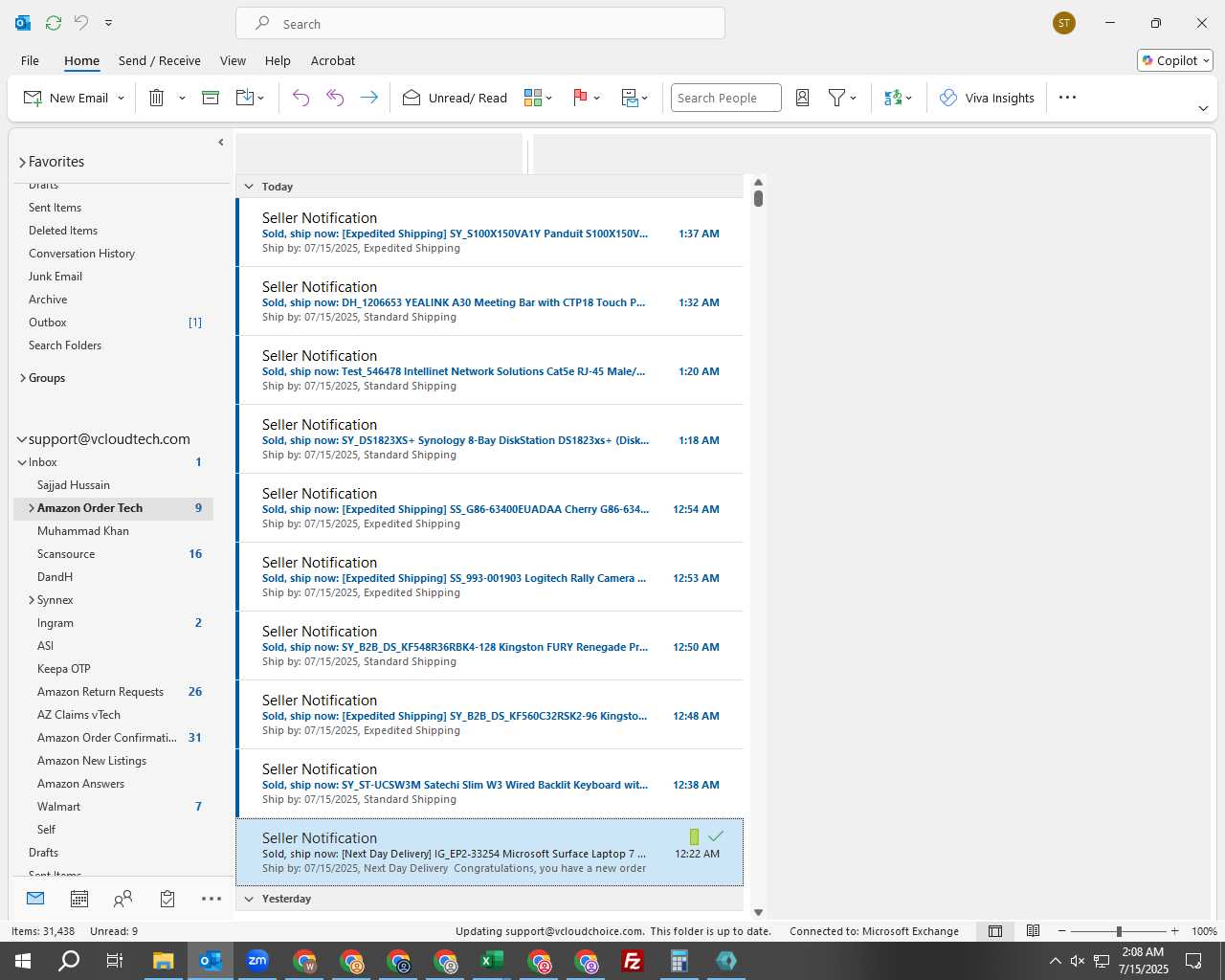Switch to Reading view in status bar
Viewport: 1225px width, 980px height.
tap(1034, 931)
